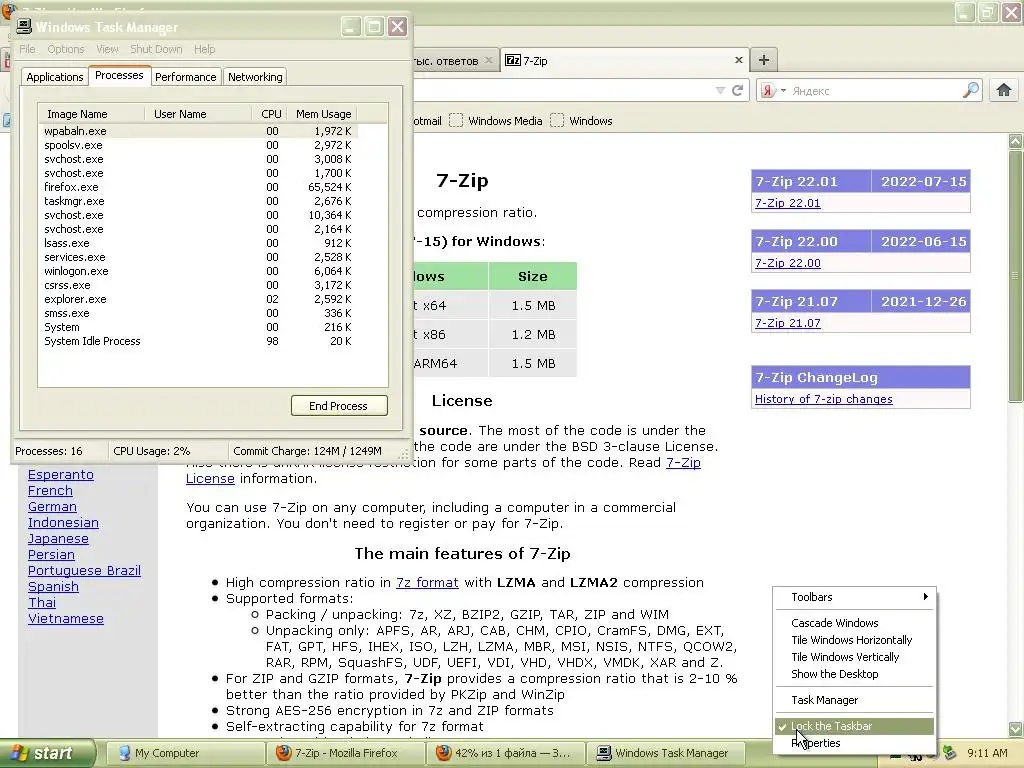Switch to Applications tab
This screenshot has width=1024, height=768.
pyautogui.click(x=55, y=77)
